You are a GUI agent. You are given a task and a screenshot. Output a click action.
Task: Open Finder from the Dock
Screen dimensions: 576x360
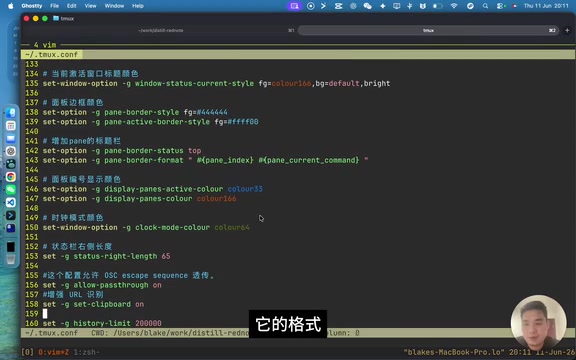click(11, 112)
